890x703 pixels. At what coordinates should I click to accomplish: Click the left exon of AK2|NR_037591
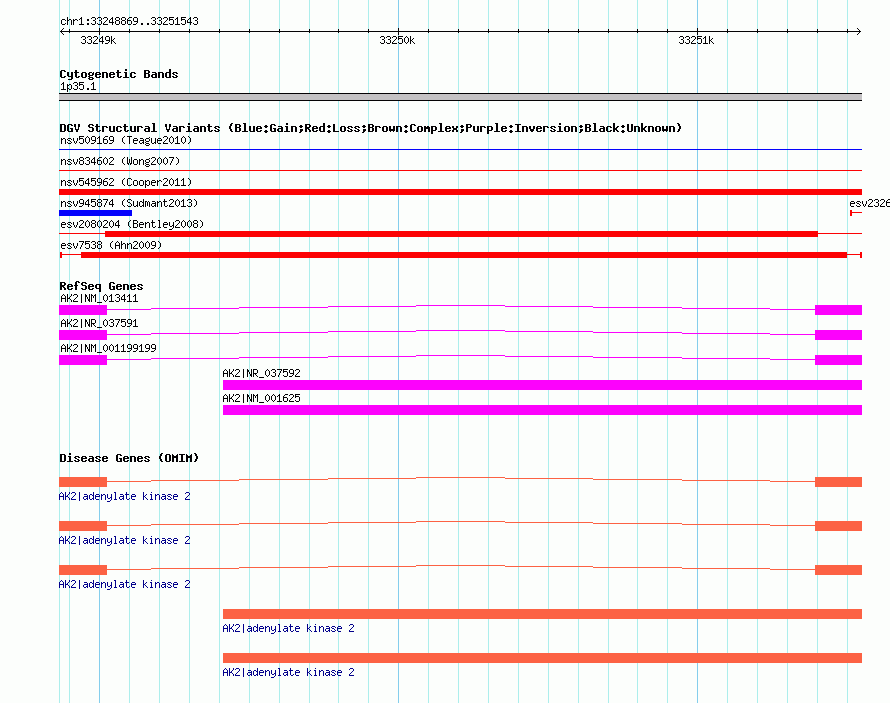coord(83,335)
